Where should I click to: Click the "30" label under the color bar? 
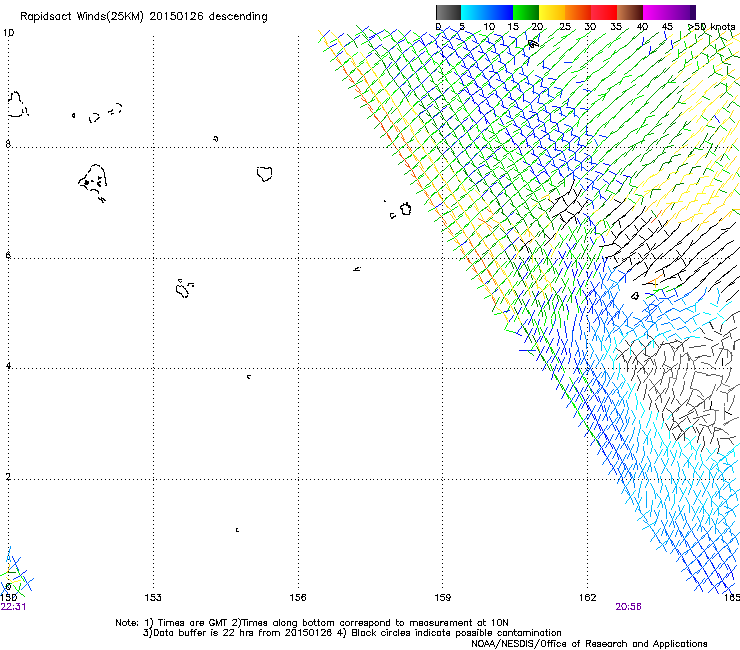[590, 27]
